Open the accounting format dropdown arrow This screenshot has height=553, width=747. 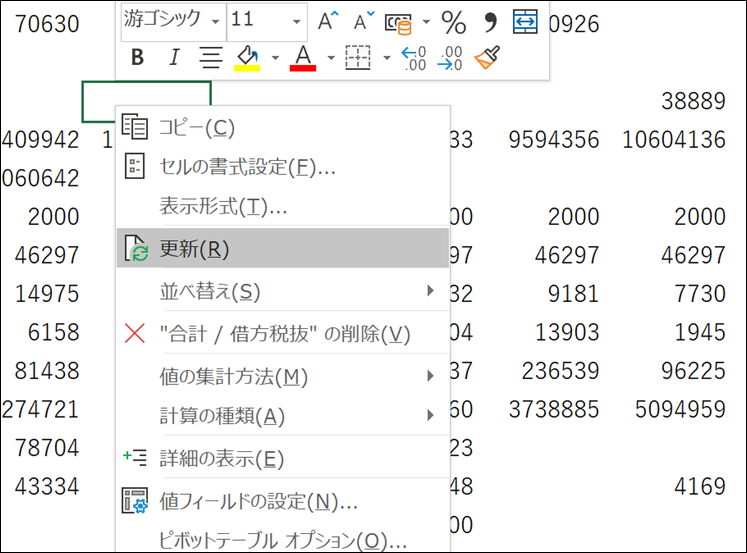(x=426, y=21)
